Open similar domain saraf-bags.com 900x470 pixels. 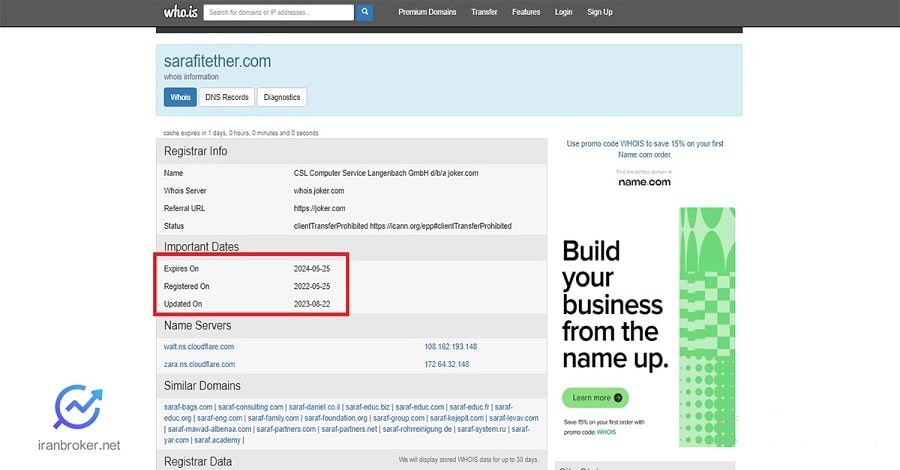[x=189, y=407]
